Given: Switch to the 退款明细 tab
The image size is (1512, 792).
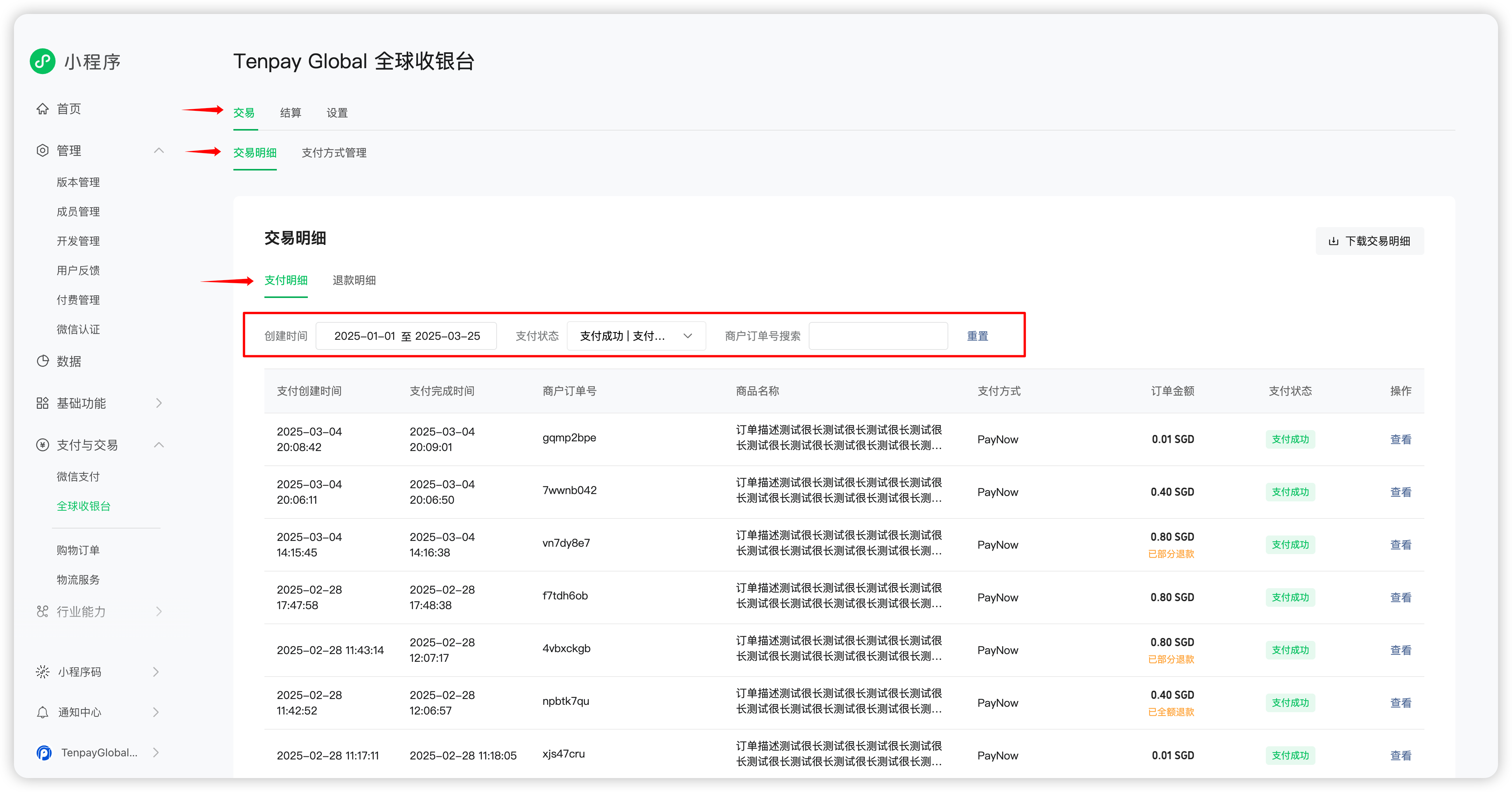Looking at the screenshot, I should (x=354, y=281).
